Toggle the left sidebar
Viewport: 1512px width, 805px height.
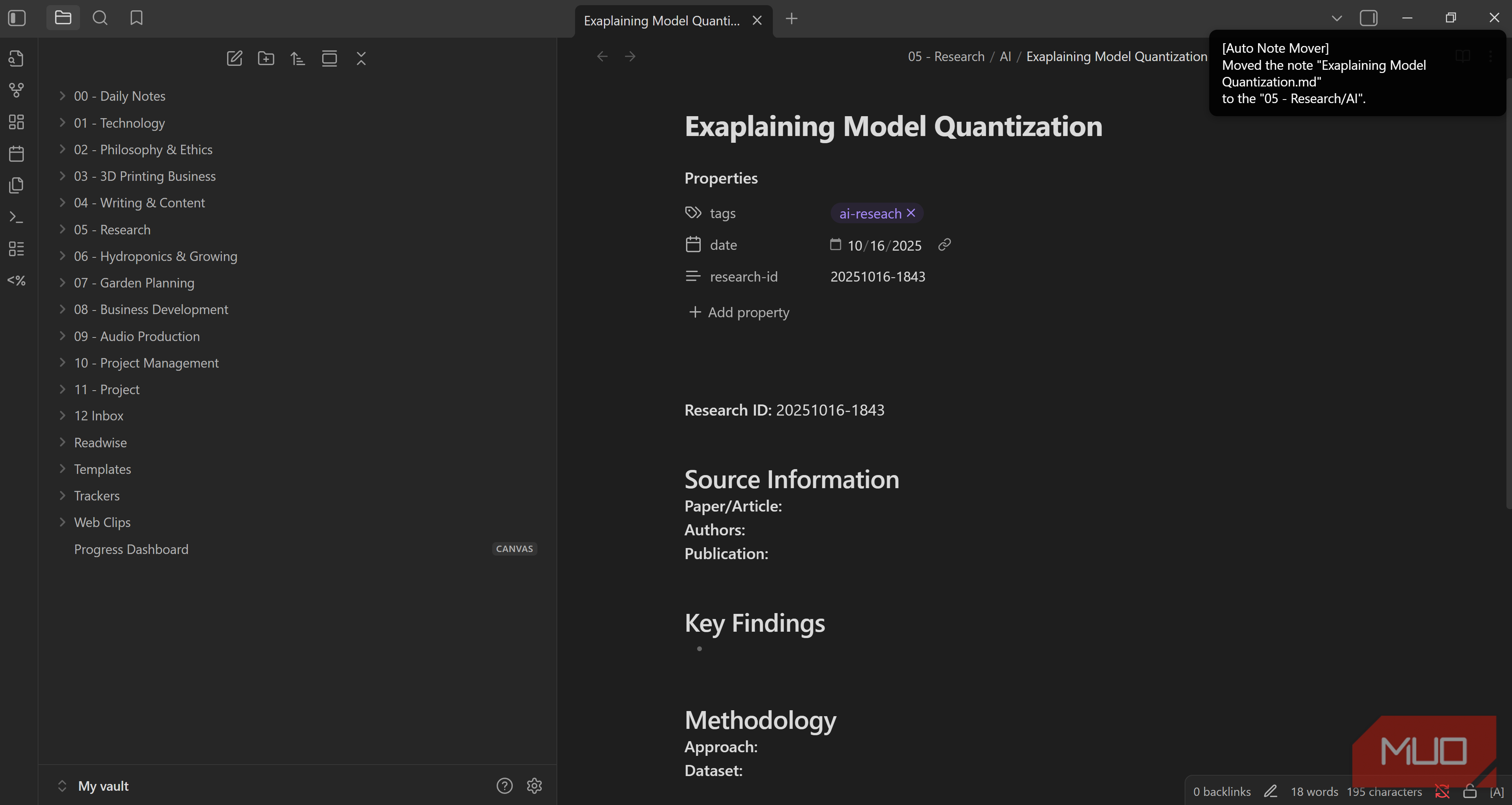(17, 18)
